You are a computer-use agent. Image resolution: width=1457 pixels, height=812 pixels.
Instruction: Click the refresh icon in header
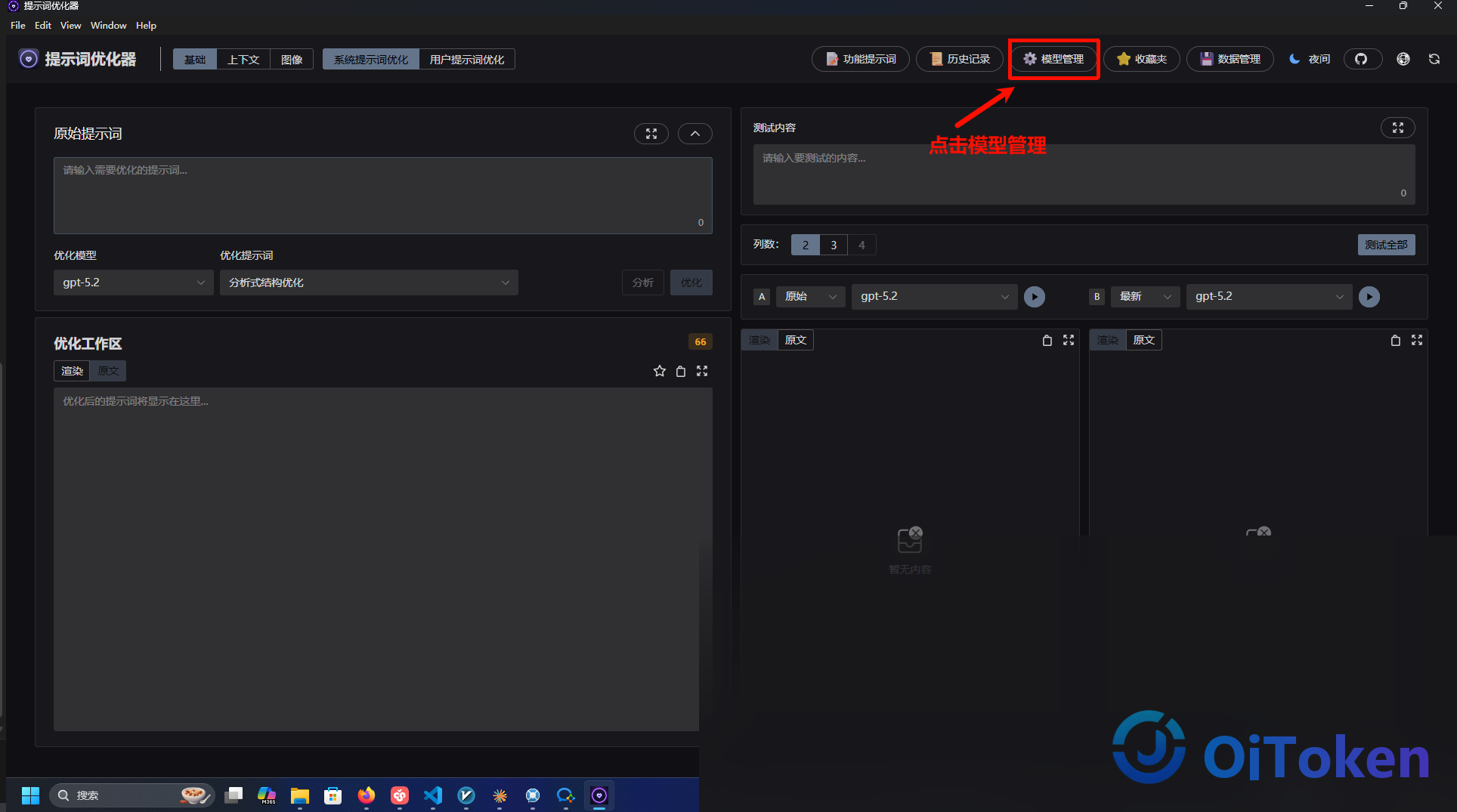point(1434,59)
